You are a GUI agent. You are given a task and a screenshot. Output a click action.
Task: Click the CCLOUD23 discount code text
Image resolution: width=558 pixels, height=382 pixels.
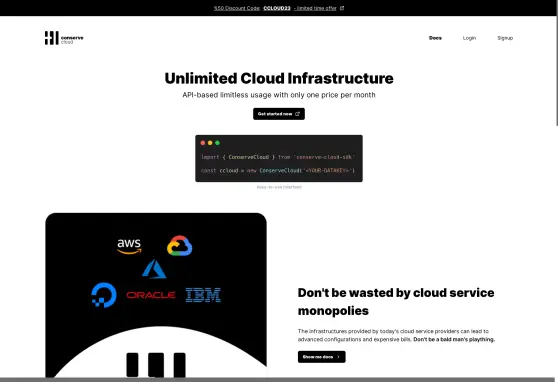tap(277, 8)
